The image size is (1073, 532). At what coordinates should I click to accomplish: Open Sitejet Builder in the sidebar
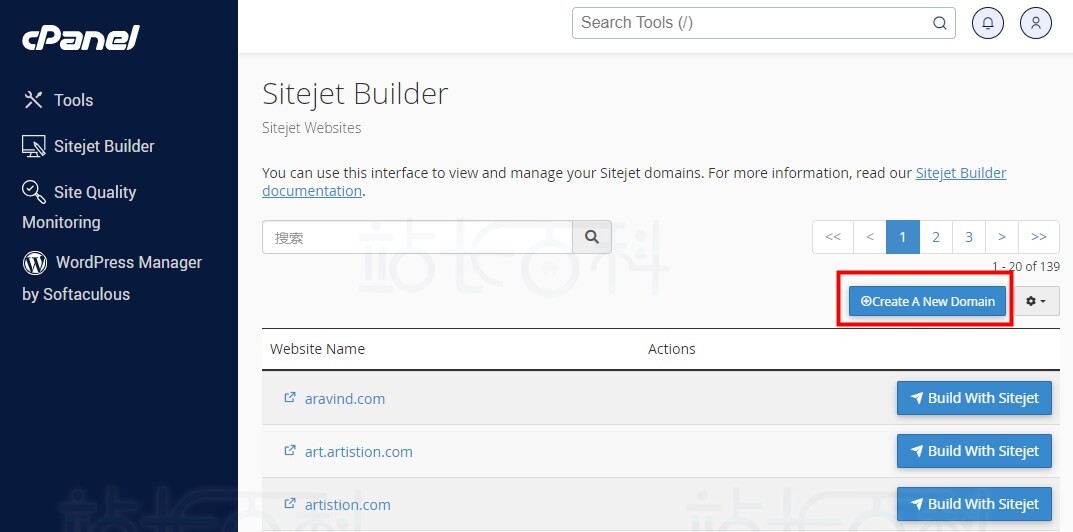88,146
